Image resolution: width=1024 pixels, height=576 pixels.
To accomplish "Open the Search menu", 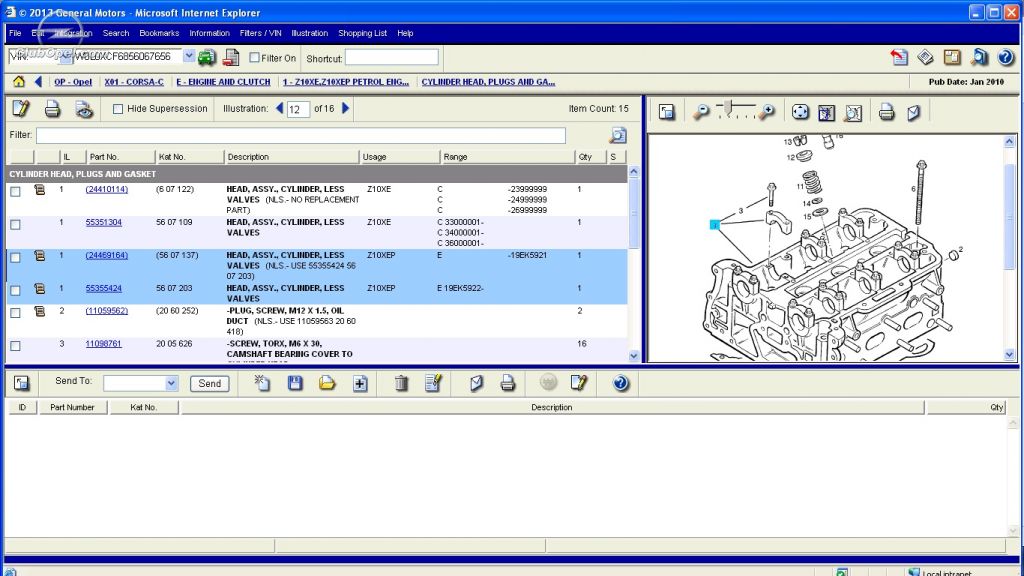I will tap(116, 33).
